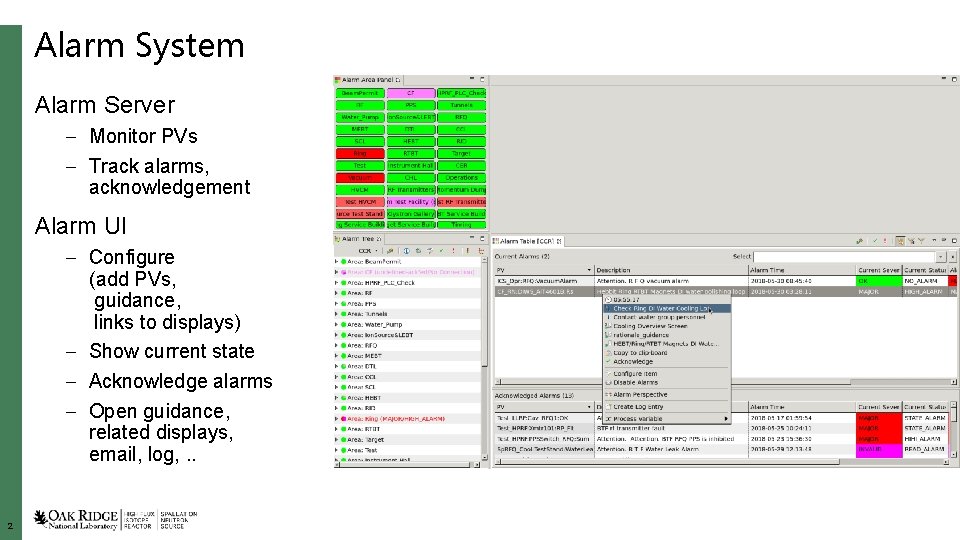Select the ICS_Opr:RFQ:VacuumAlarm table row
This screenshot has width=960, height=540.
click(726, 281)
